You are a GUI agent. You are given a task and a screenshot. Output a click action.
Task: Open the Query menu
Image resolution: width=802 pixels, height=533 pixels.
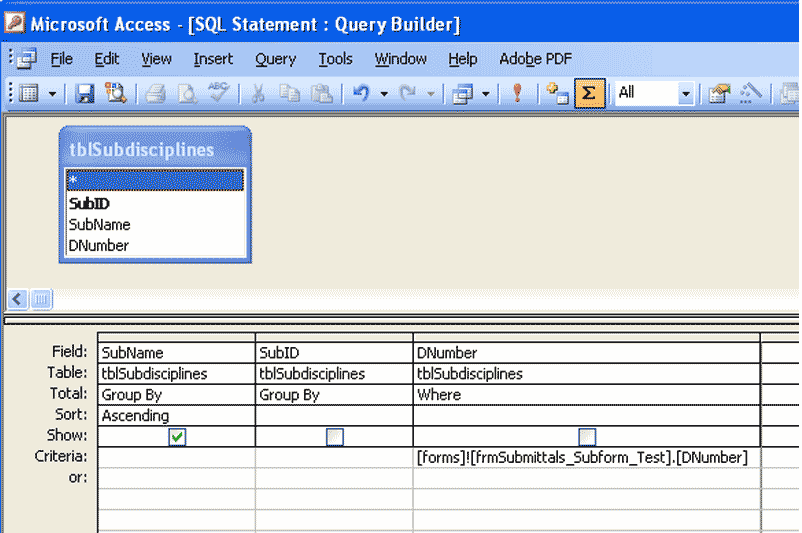coord(275,59)
